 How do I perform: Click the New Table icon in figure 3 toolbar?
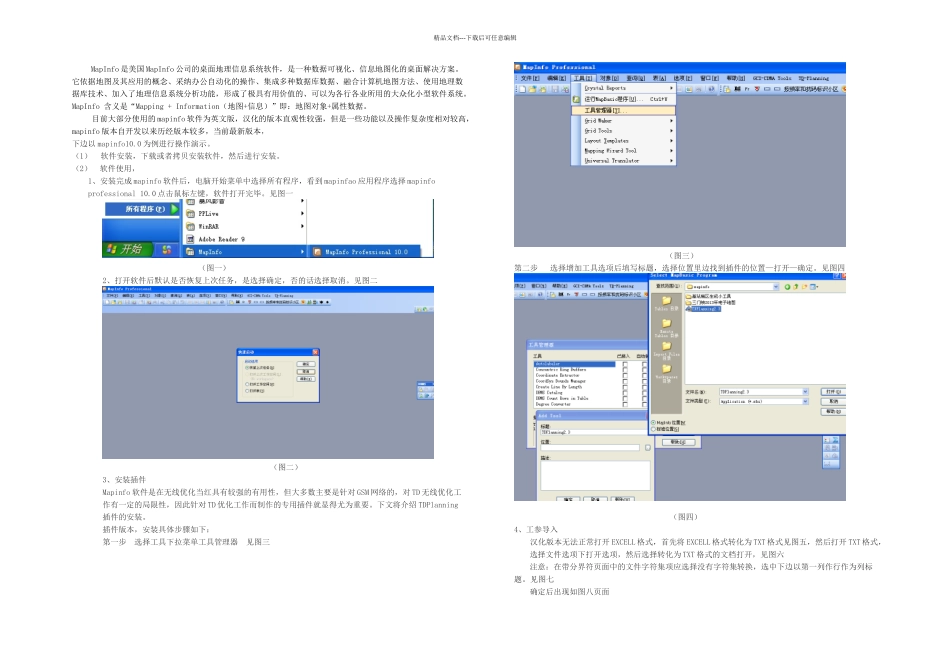click(x=523, y=89)
